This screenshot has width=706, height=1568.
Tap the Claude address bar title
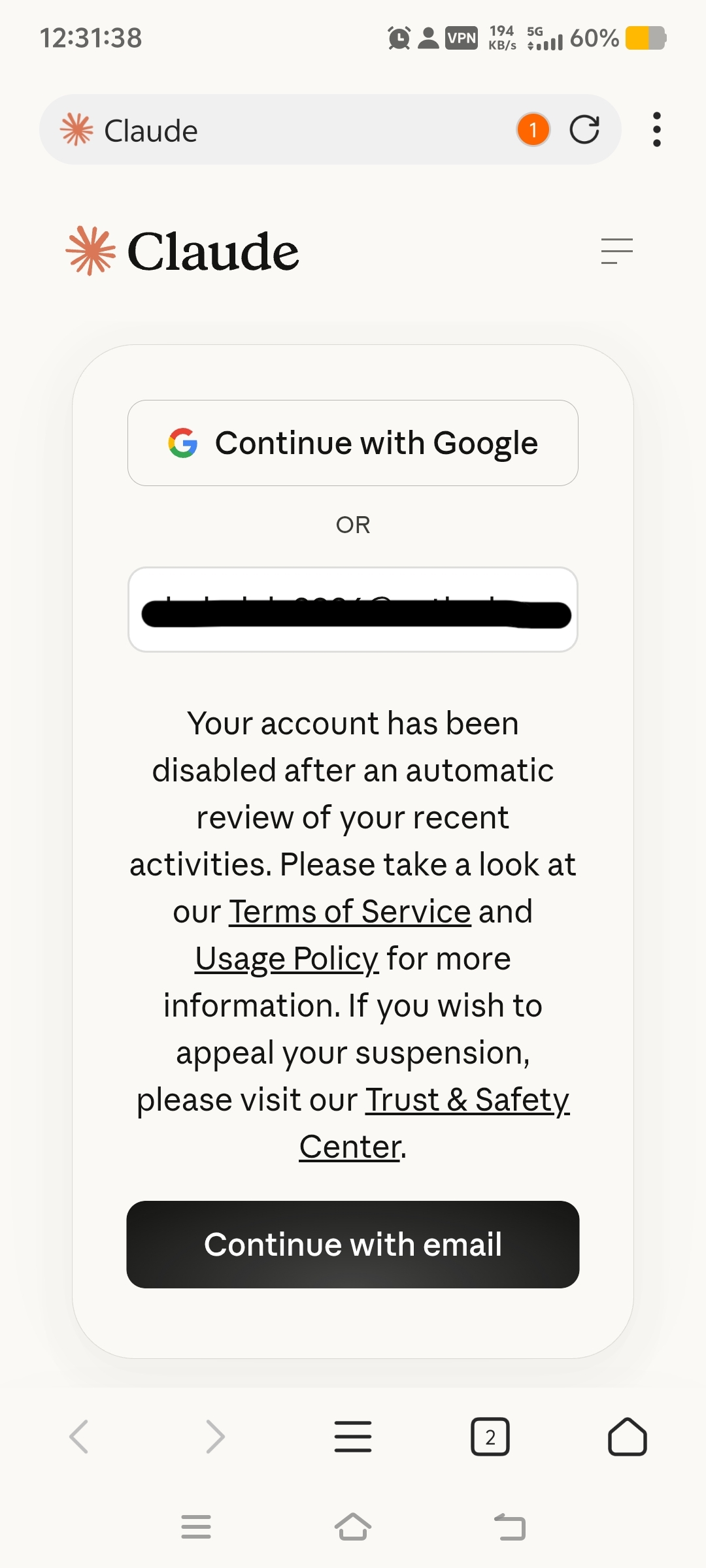click(151, 131)
